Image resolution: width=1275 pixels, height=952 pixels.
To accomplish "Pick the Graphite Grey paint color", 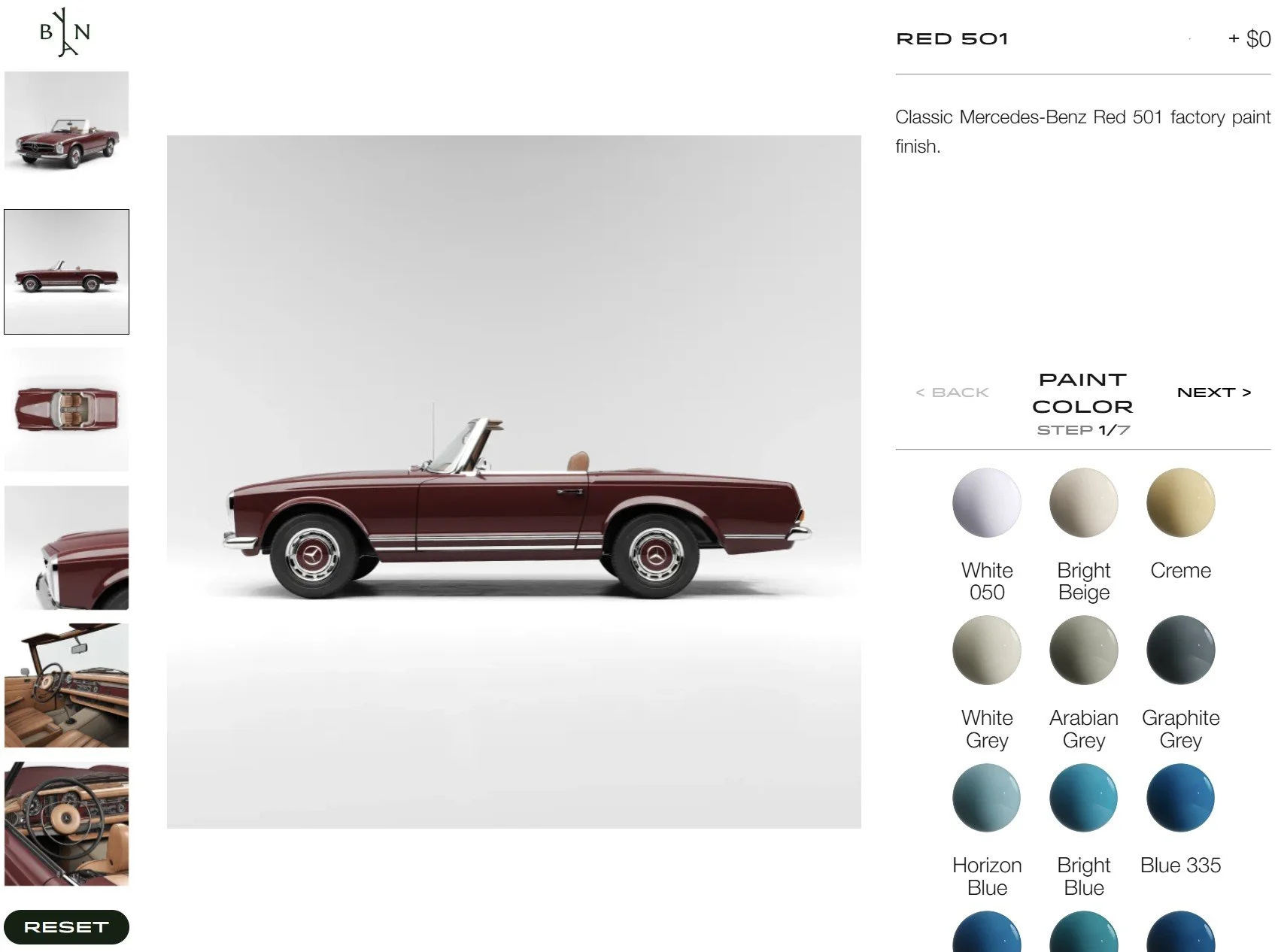I will [x=1180, y=650].
